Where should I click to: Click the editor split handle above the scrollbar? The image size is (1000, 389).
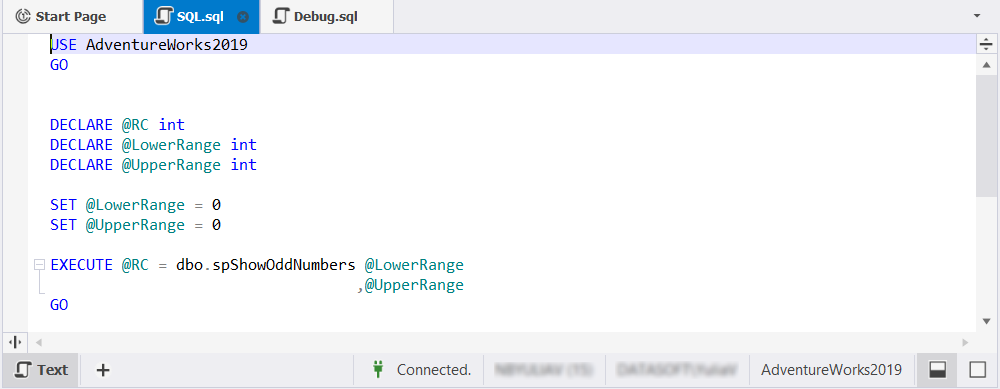point(985,45)
